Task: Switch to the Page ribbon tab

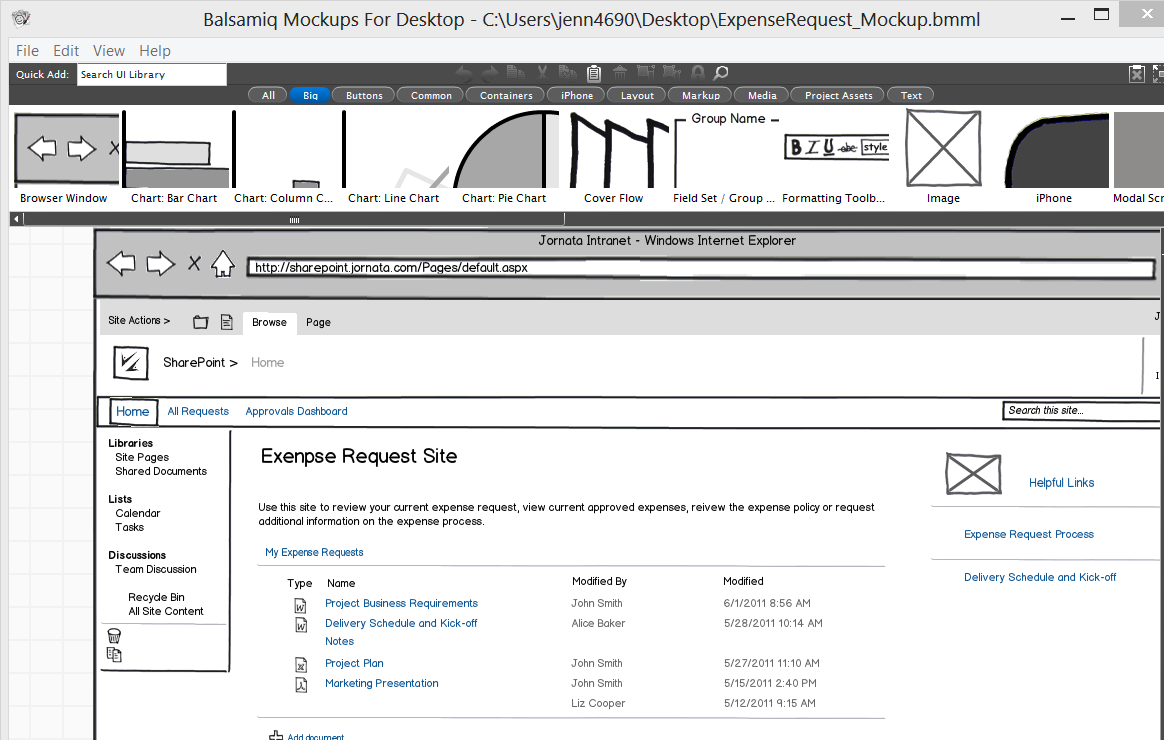Action: point(318,322)
